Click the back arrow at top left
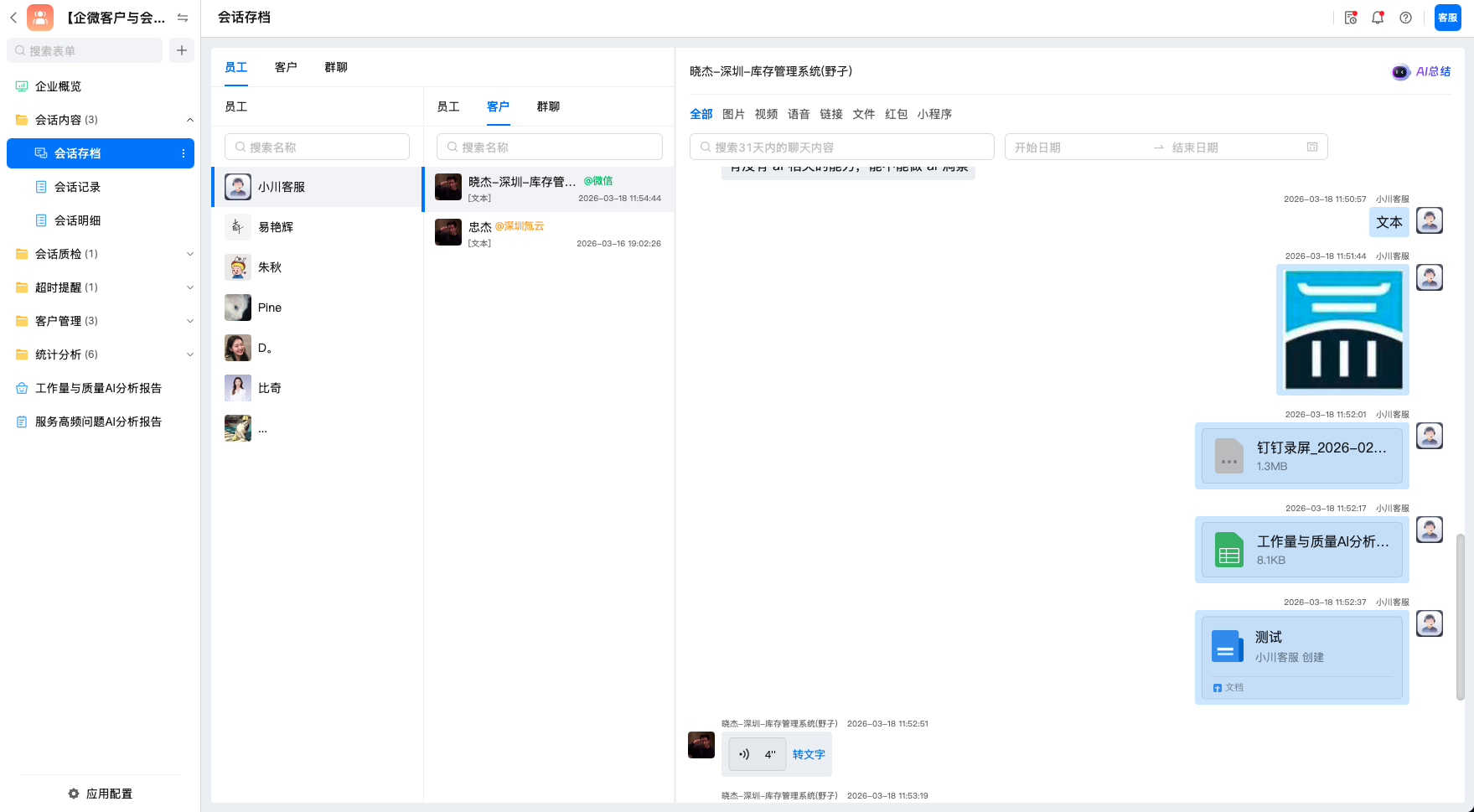Screen dimensions: 1474x812 (13, 18)
